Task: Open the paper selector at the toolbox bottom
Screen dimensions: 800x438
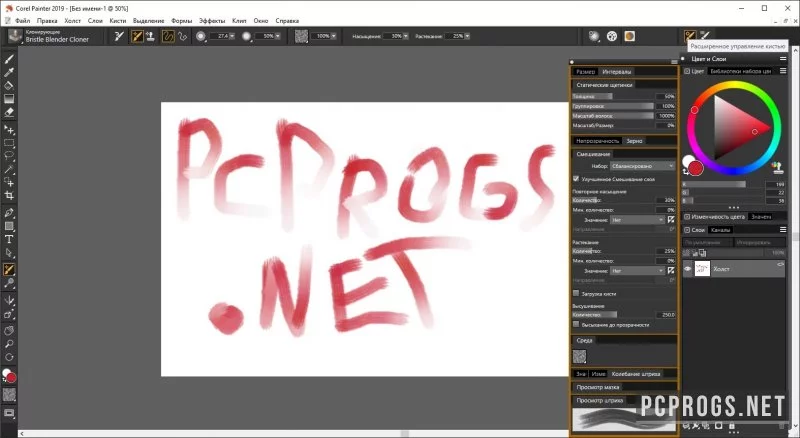Action: pos(9,394)
